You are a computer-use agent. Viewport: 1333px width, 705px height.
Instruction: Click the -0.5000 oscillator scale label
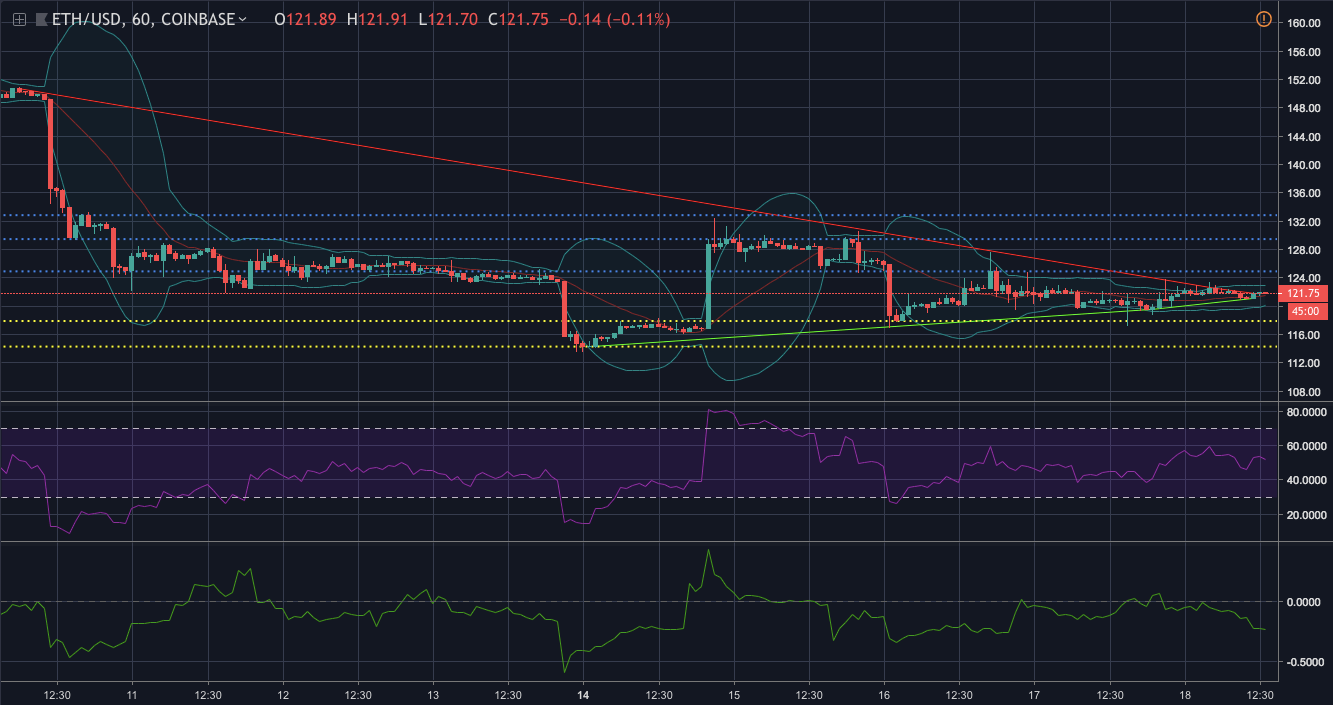point(1306,662)
